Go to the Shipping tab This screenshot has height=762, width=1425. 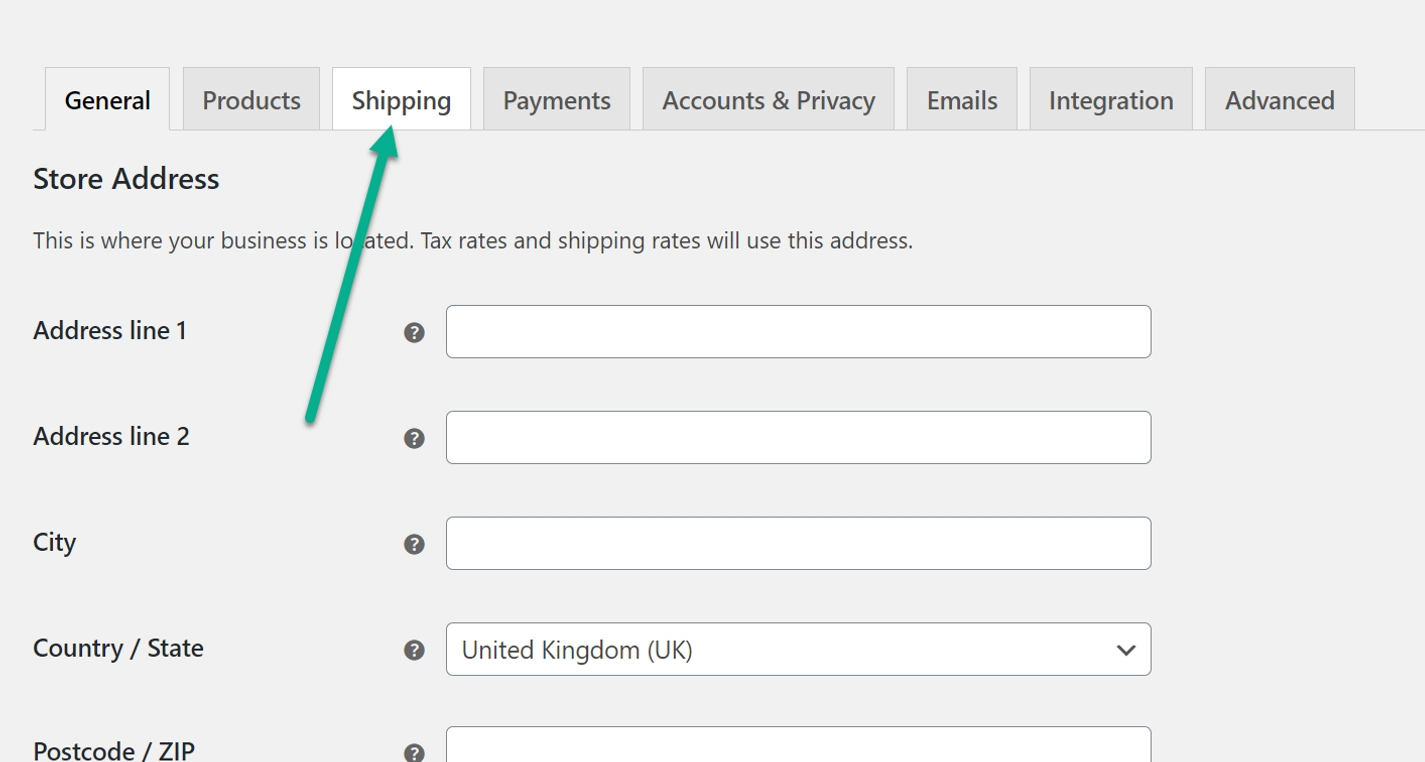[x=401, y=100]
